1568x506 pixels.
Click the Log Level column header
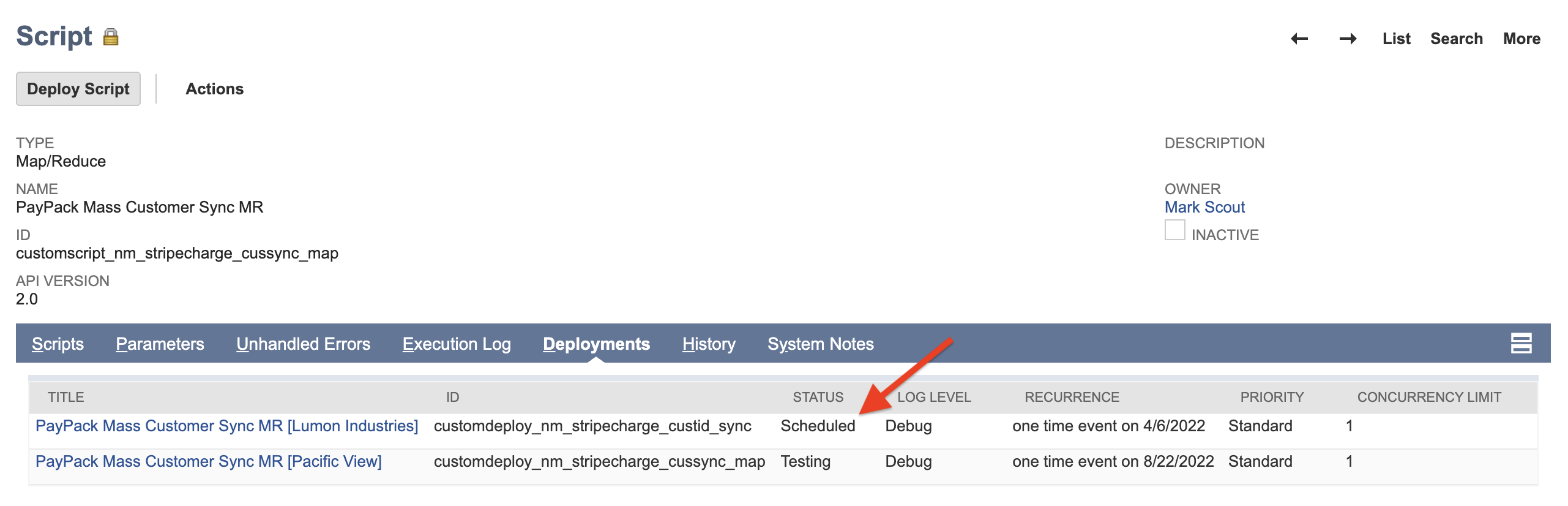934,397
